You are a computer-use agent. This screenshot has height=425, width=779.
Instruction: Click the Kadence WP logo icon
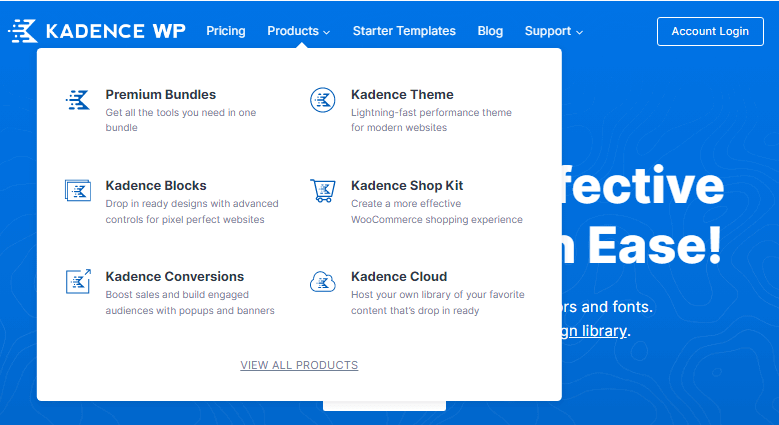pos(24,31)
